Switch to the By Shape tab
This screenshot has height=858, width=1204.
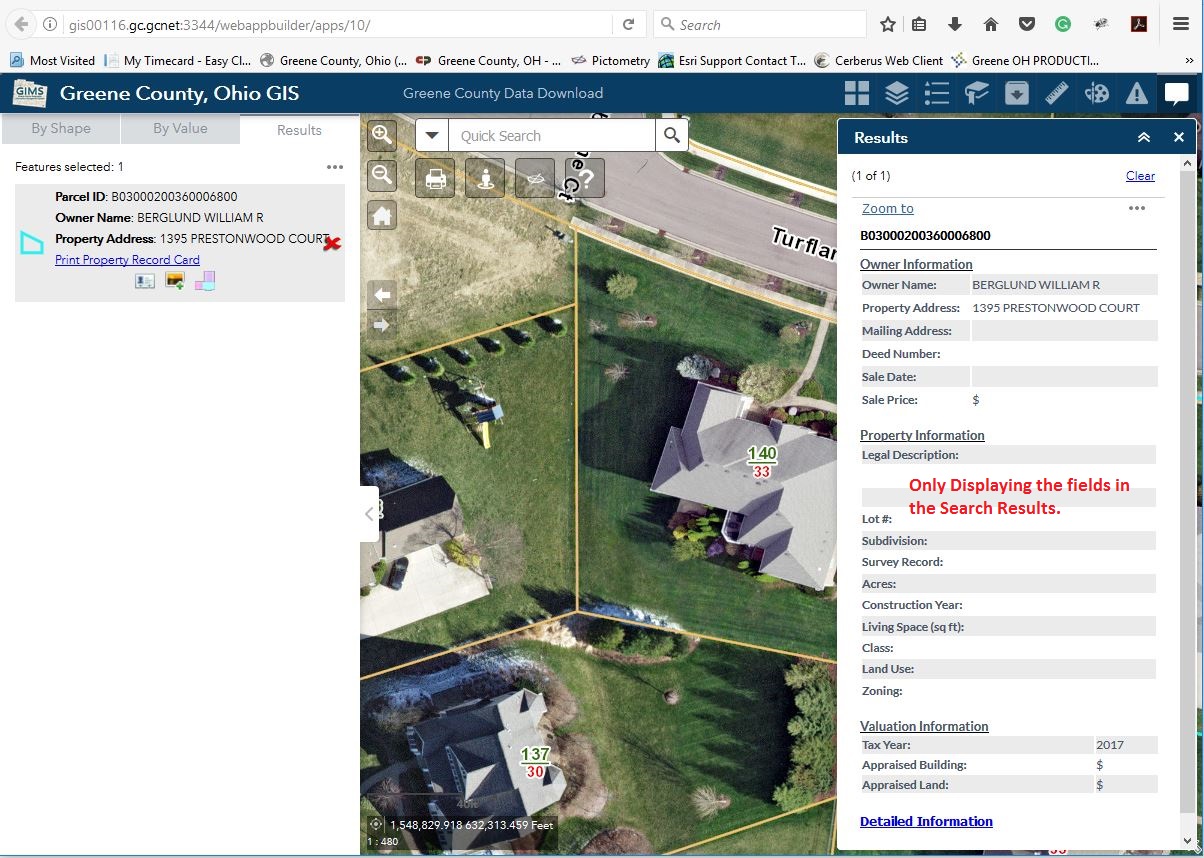60,129
